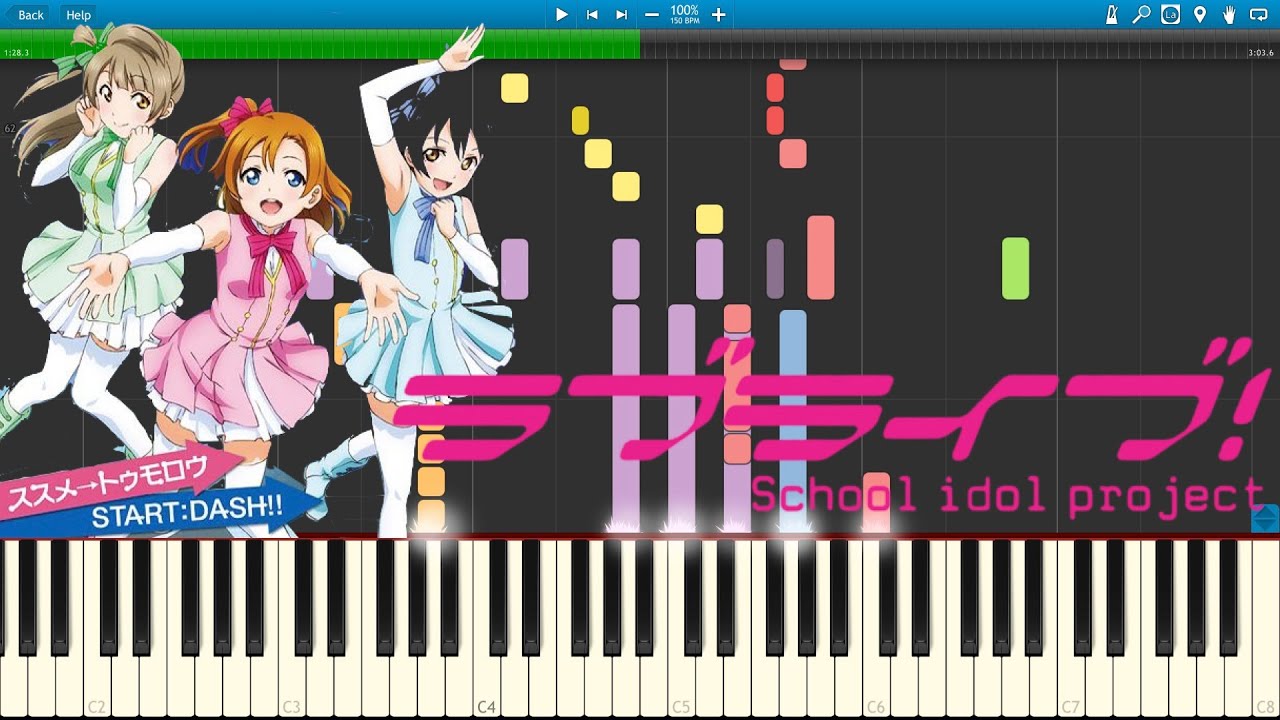This screenshot has width=1280, height=720.
Task: Open the Help menu
Action: point(78,15)
